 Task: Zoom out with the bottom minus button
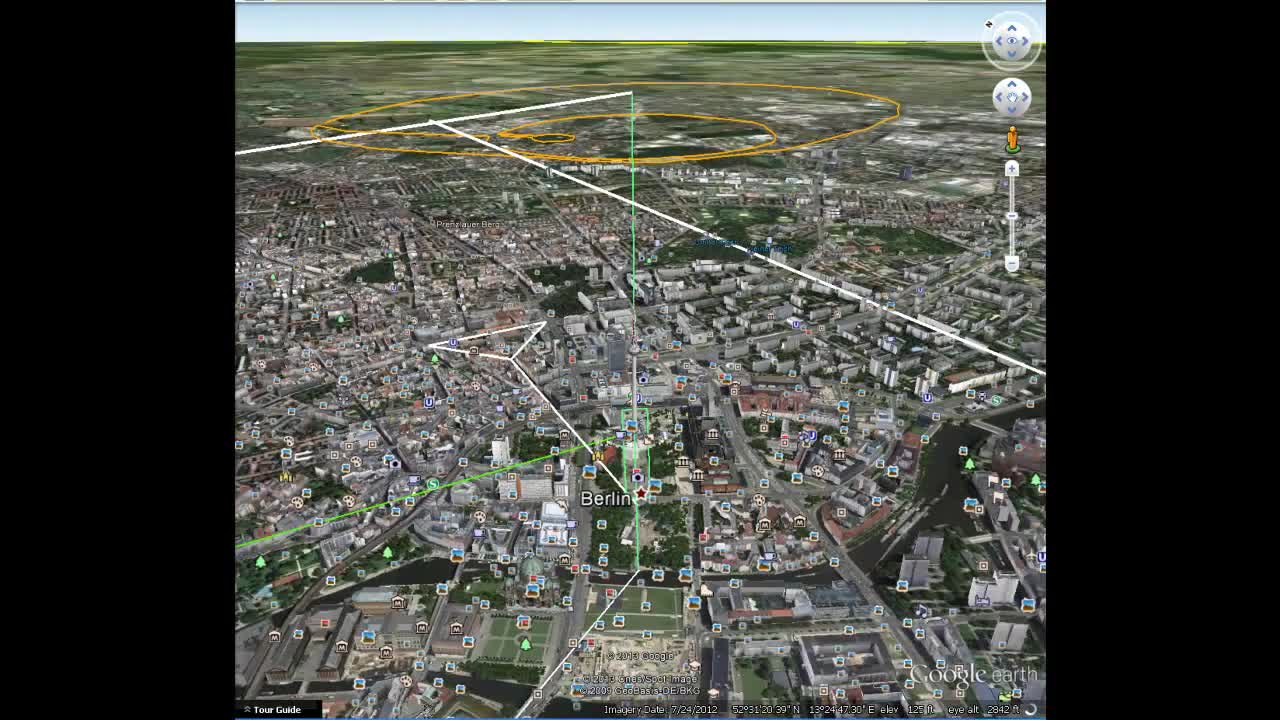(x=1012, y=264)
